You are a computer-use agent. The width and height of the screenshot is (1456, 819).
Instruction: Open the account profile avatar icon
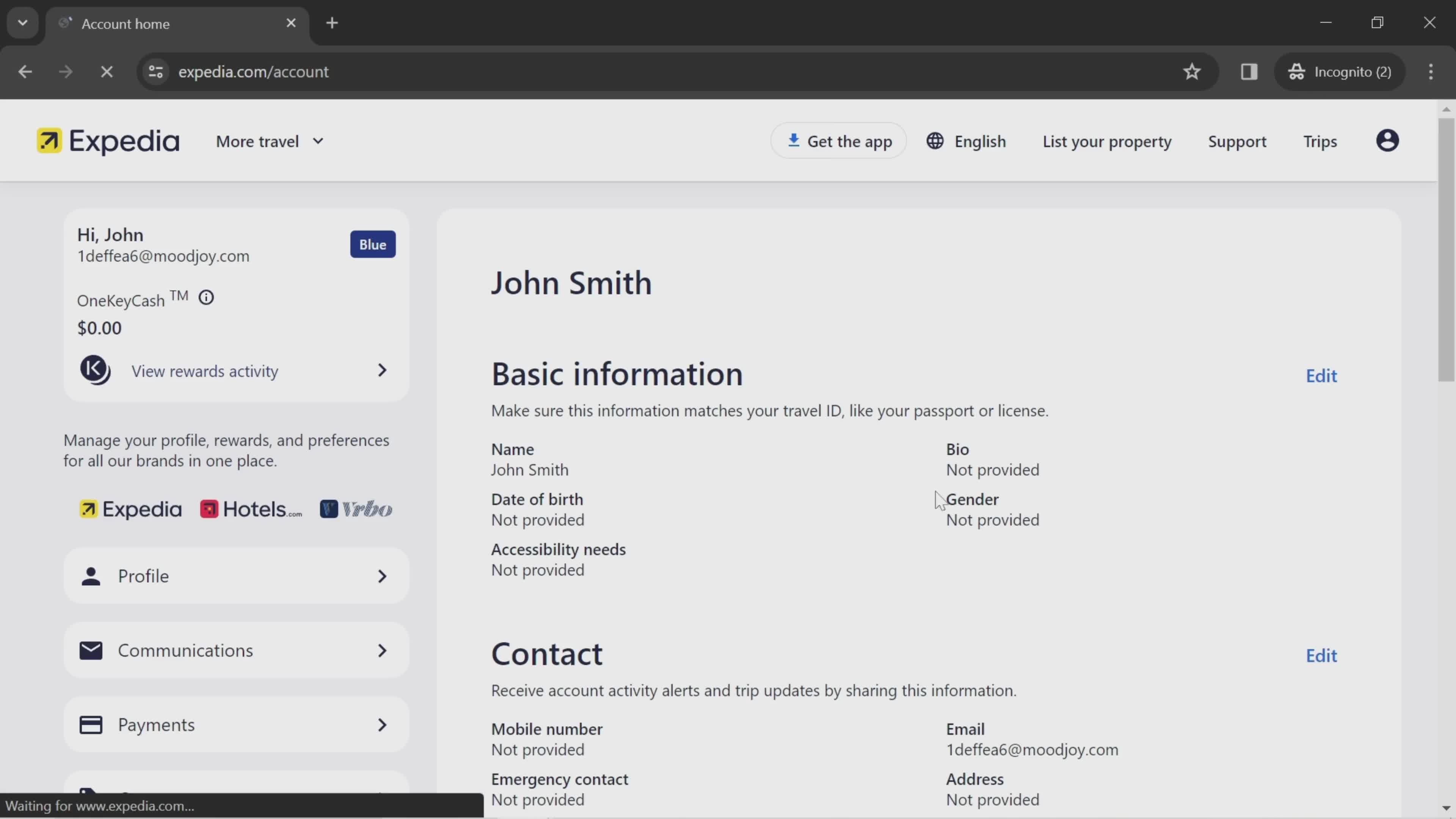click(1387, 141)
